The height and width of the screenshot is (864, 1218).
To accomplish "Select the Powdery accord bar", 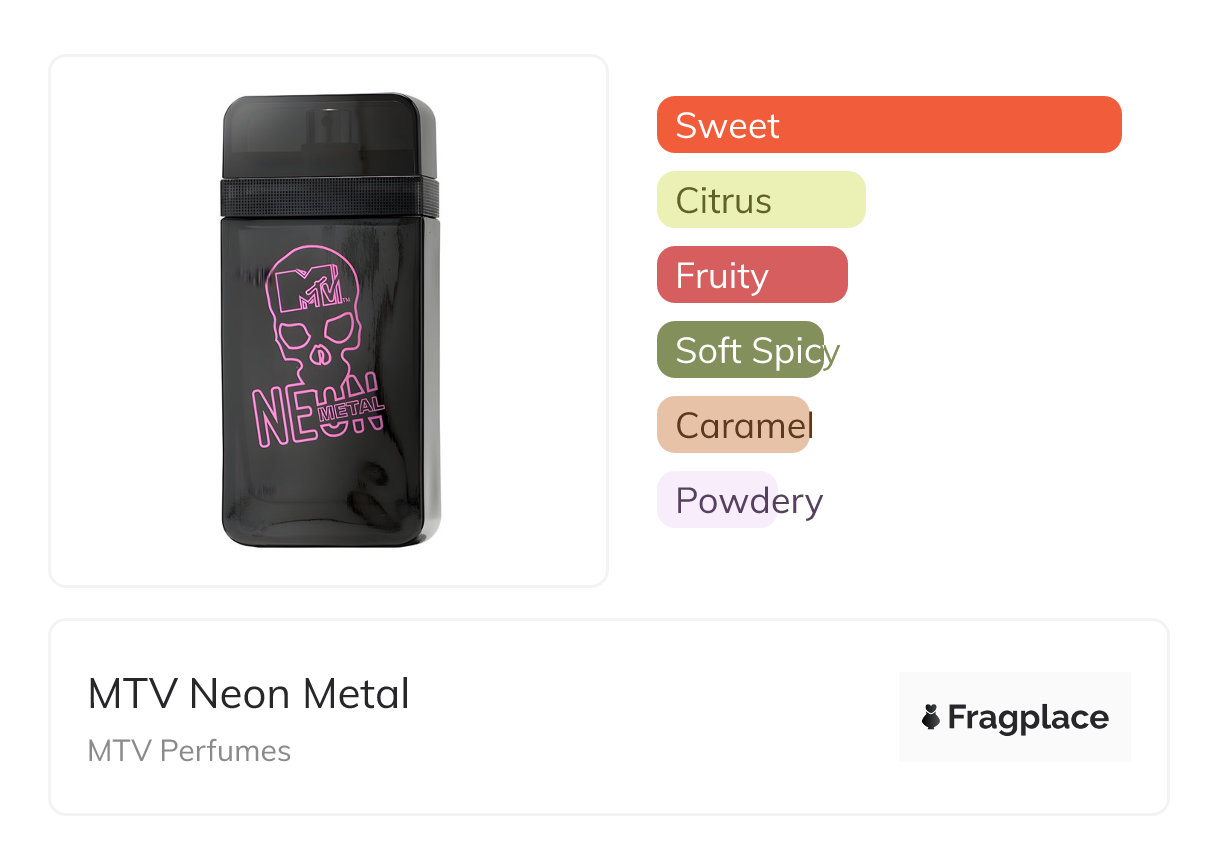I will [717, 500].
